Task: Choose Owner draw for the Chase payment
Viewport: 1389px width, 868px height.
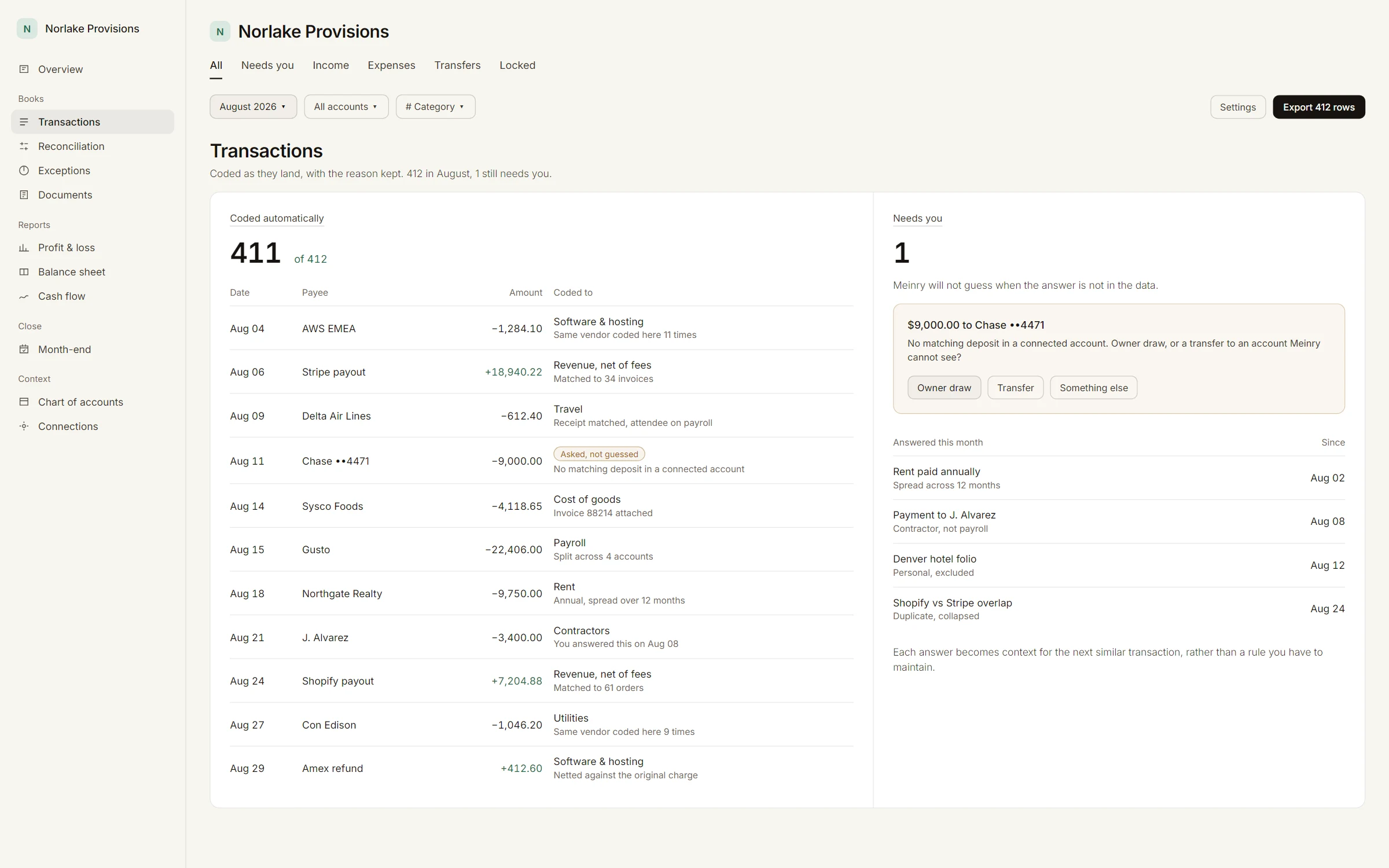Action: click(944, 388)
